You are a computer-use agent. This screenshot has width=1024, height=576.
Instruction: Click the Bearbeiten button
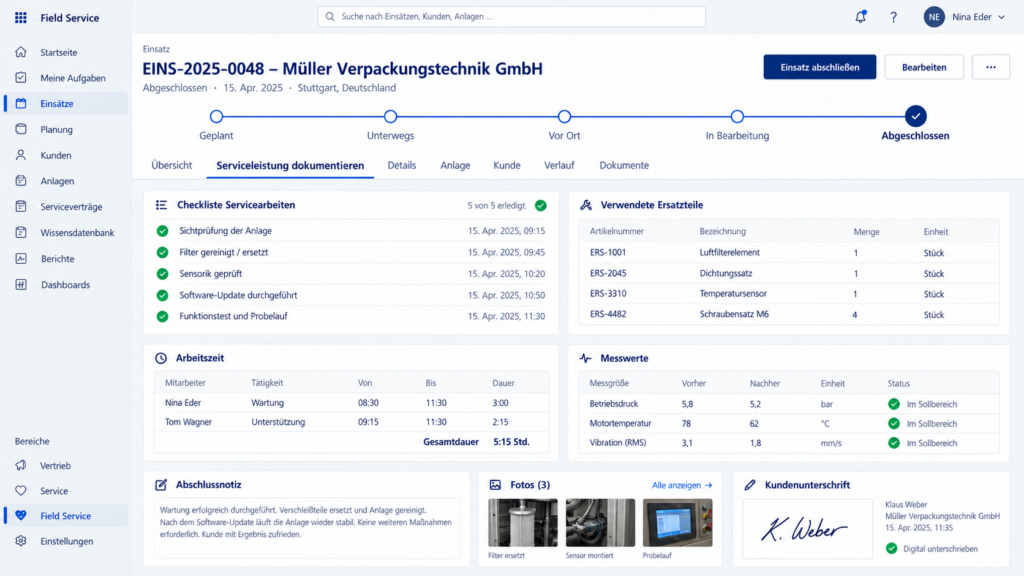pos(924,67)
